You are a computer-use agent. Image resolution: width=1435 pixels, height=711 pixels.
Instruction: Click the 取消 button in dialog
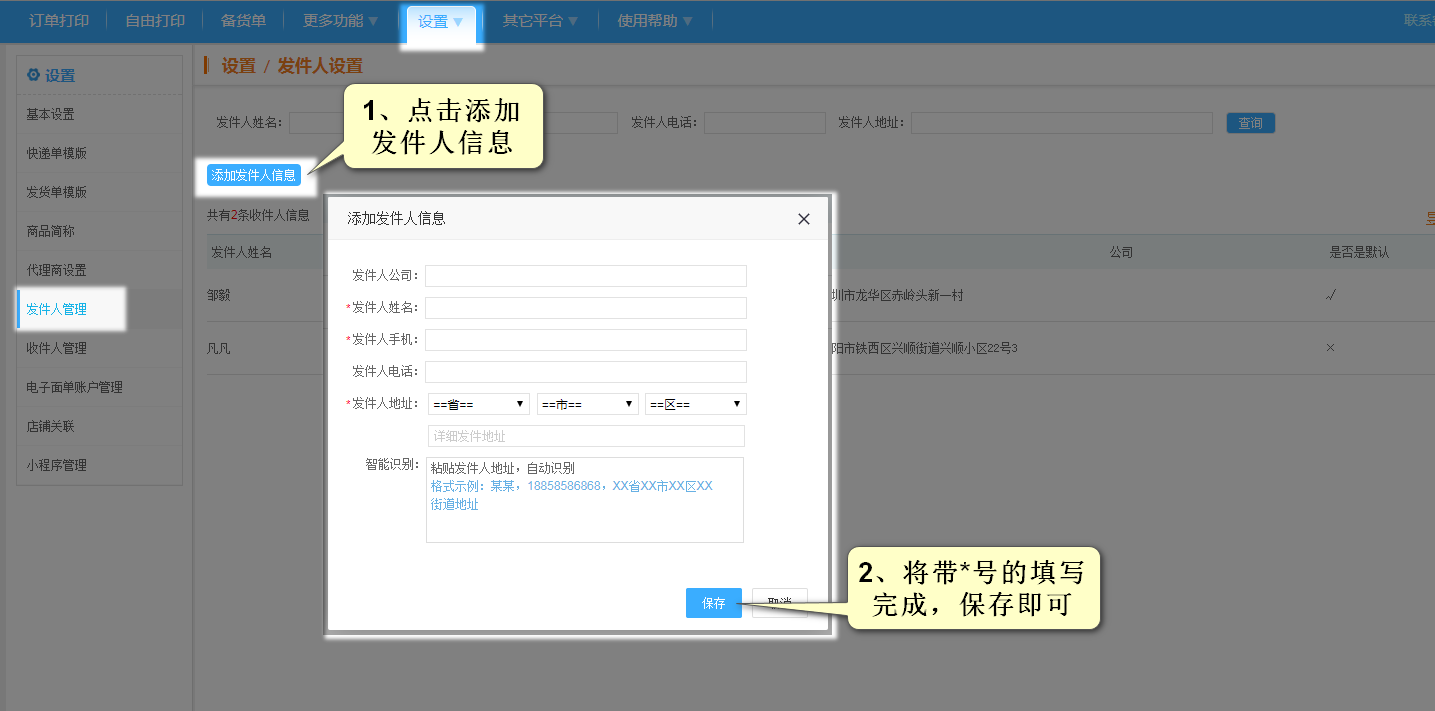(779, 603)
